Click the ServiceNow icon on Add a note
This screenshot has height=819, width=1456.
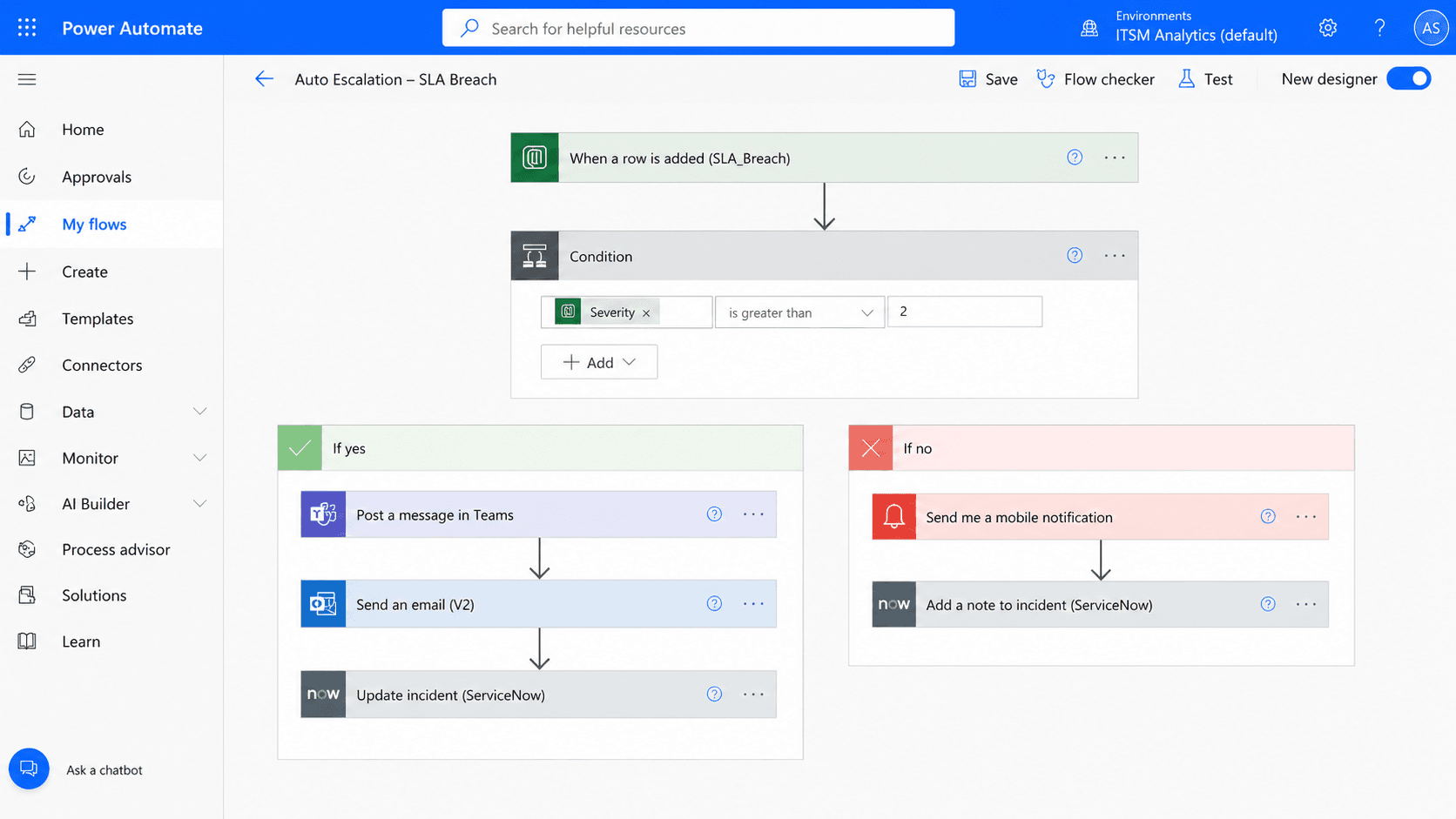894,604
